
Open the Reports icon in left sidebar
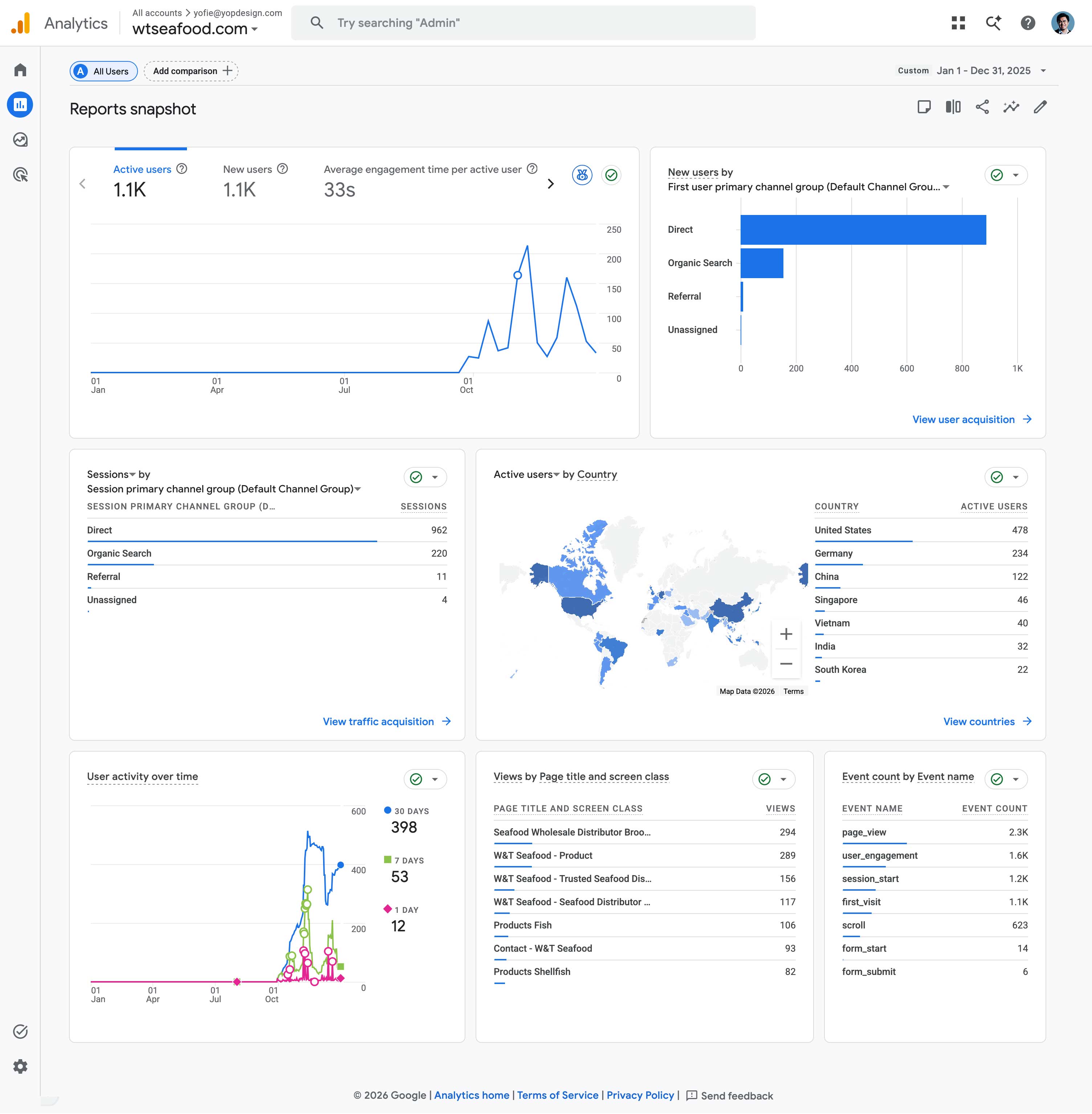20,105
